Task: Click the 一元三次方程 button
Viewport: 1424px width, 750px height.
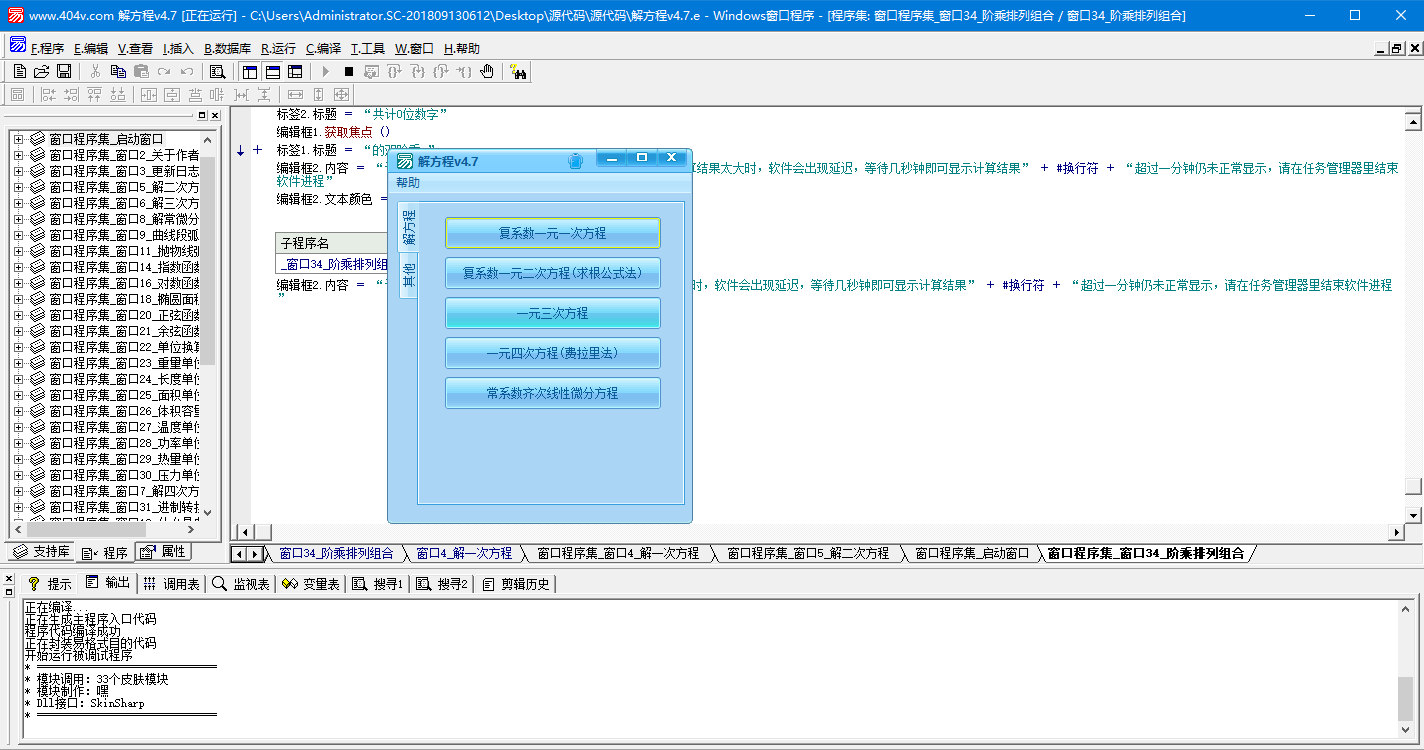Action: coord(552,313)
